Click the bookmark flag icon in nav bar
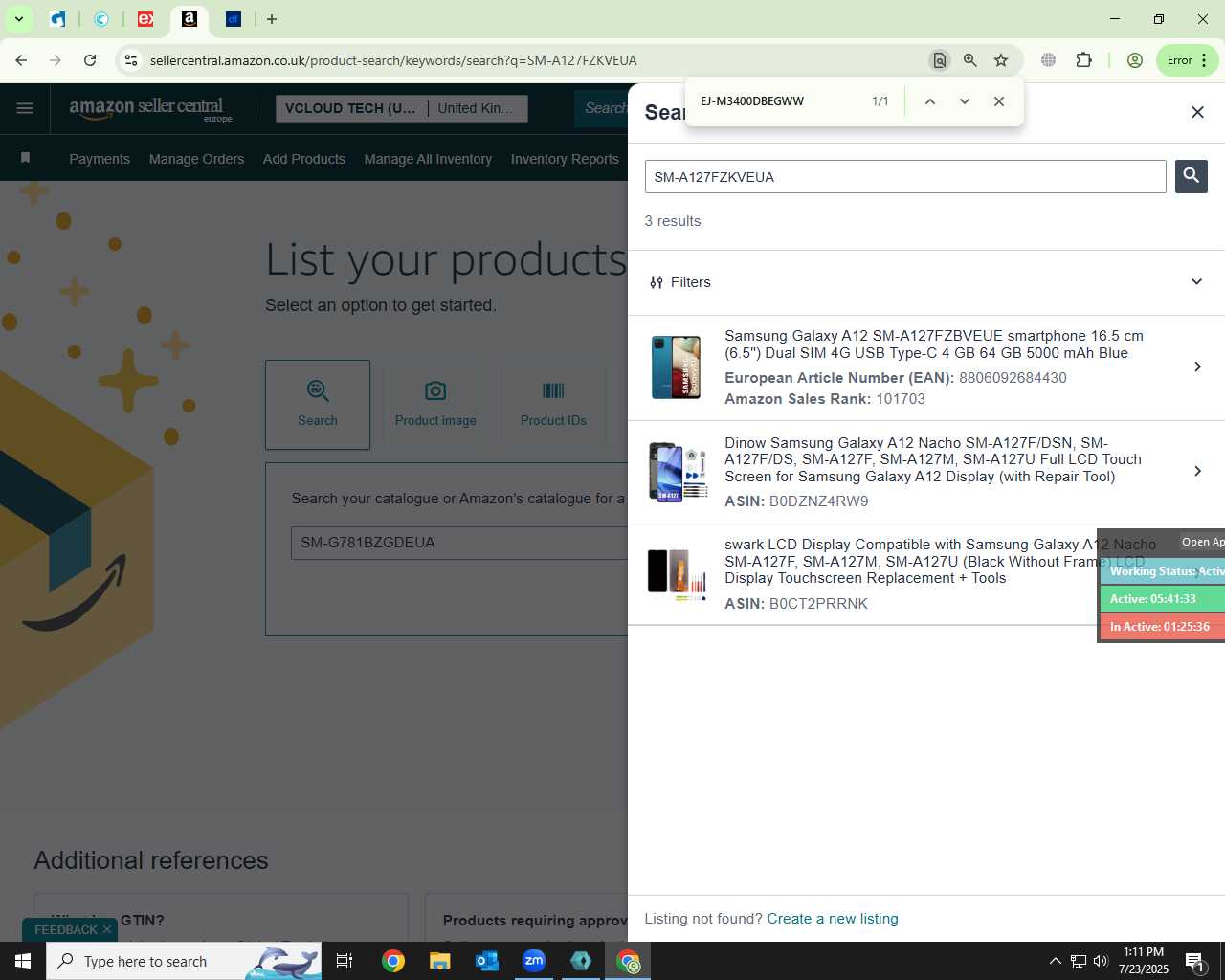This screenshot has height=980, width=1225. click(x=26, y=158)
